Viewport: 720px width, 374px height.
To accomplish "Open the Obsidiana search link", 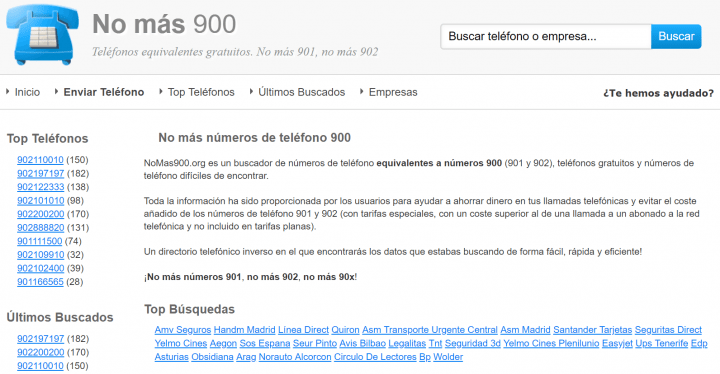I will pos(212,357).
